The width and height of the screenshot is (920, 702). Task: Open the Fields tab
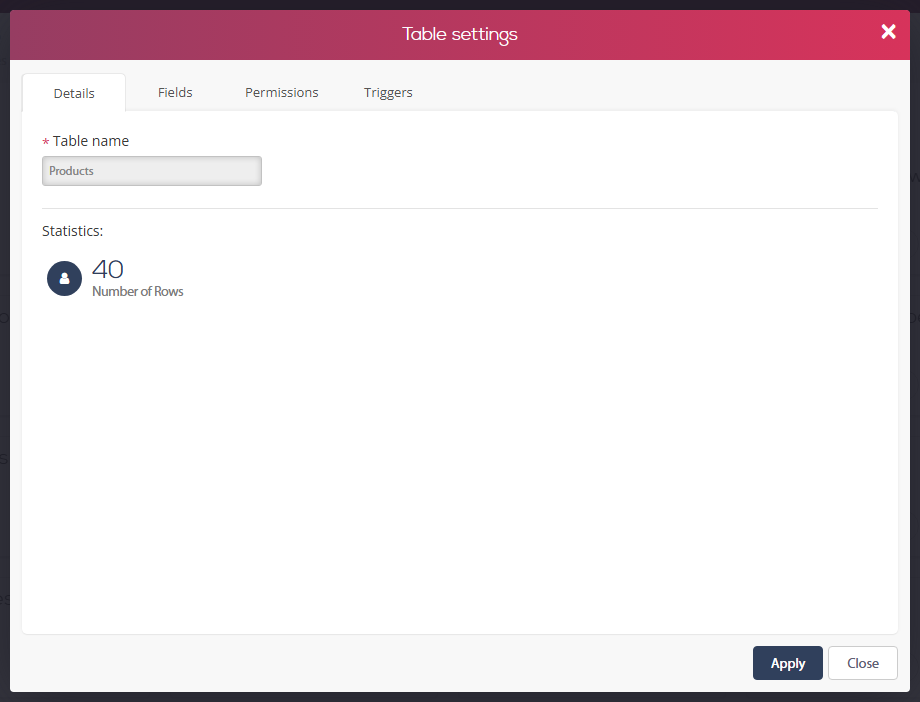(x=175, y=92)
